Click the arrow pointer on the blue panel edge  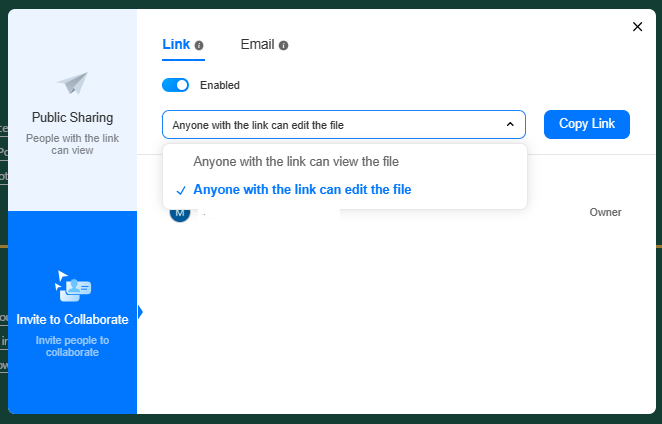140,312
